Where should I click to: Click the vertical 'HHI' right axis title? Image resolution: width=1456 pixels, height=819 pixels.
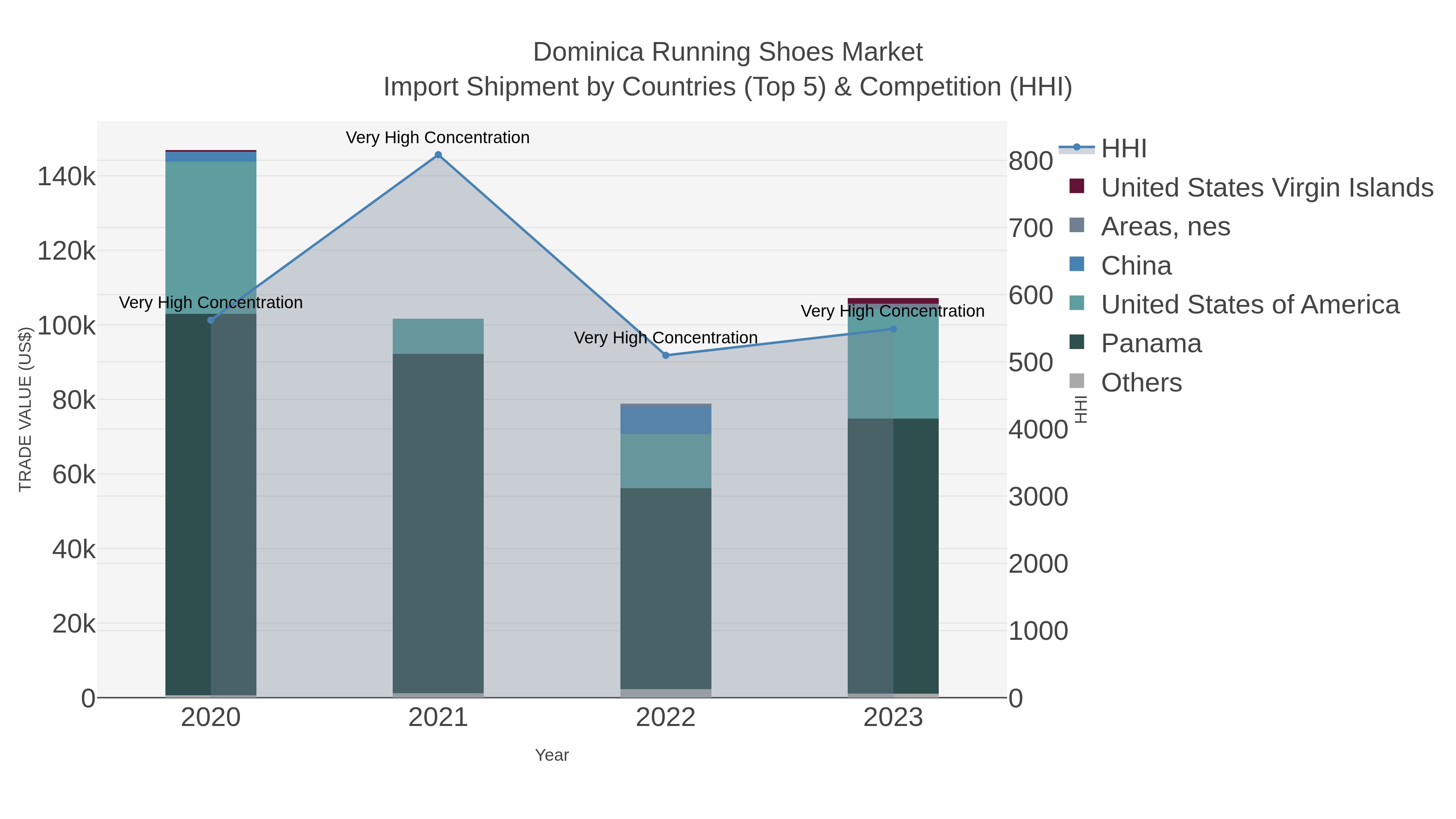tap(1081, 410)
